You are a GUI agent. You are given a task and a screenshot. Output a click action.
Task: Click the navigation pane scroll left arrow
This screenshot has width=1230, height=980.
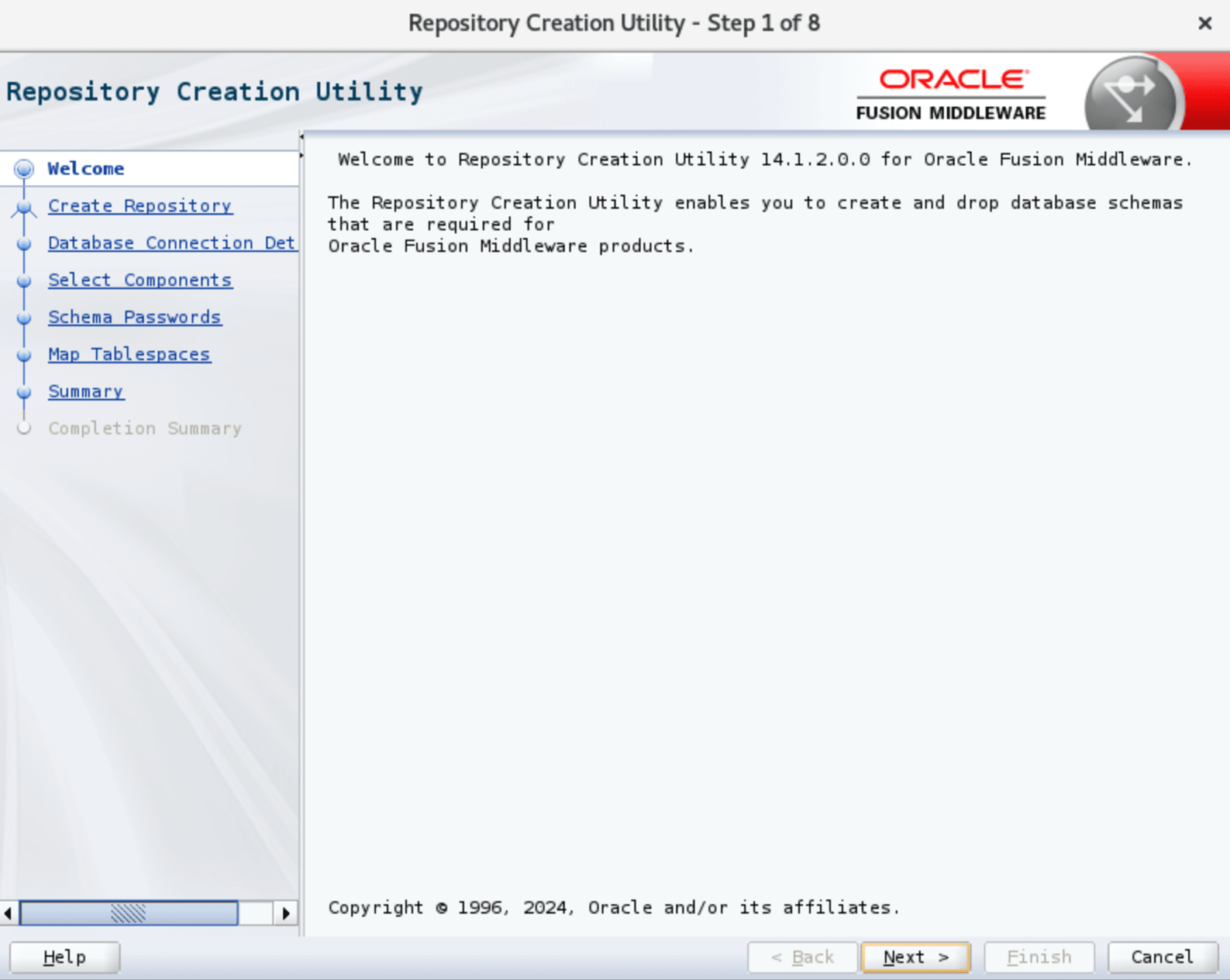coord(9,913)
